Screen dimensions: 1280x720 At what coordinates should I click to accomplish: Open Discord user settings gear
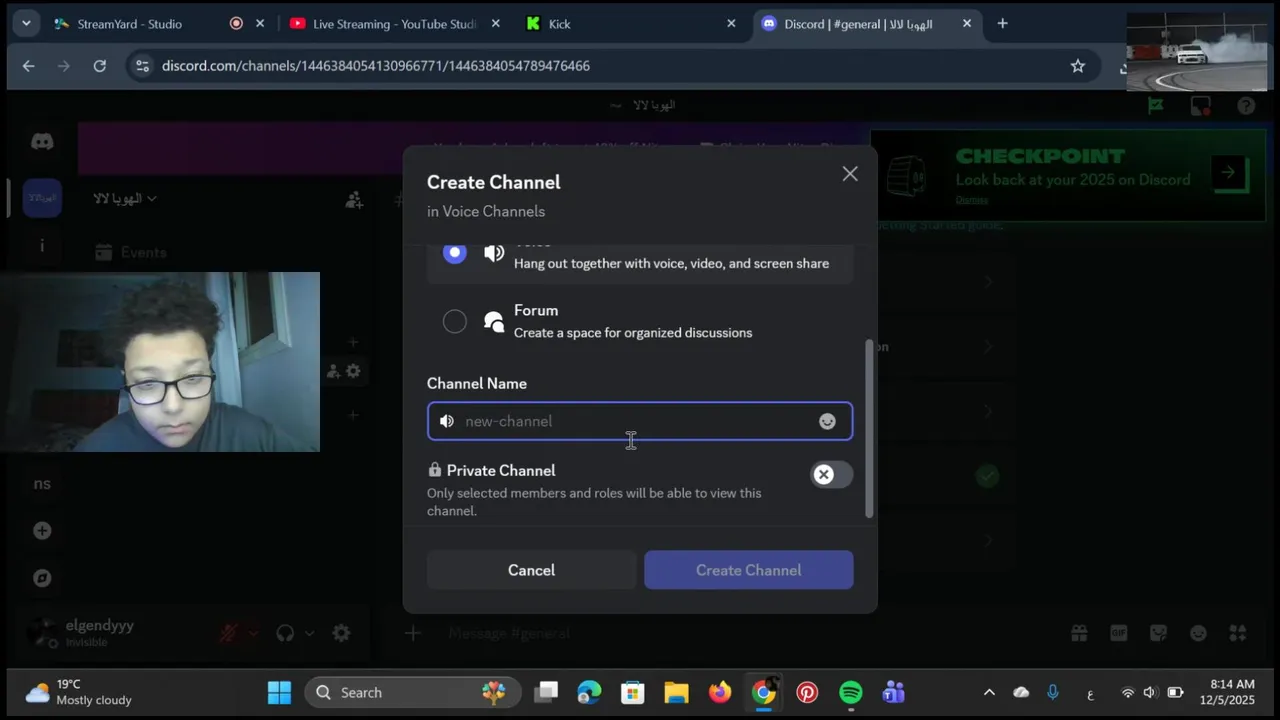pyautogui.click(x=341, y=633)
